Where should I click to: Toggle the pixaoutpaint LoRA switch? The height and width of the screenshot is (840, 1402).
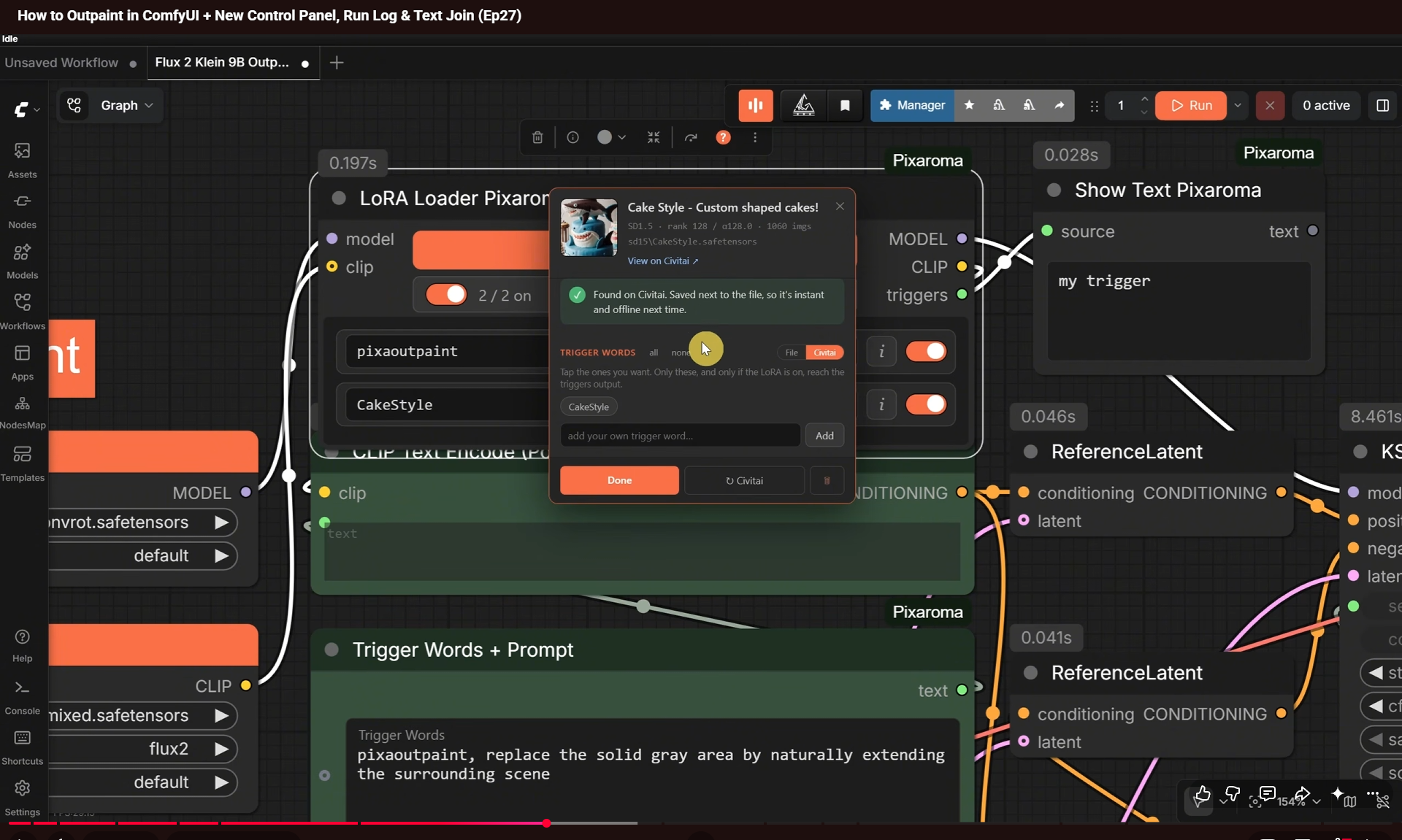tap(926, 351)
